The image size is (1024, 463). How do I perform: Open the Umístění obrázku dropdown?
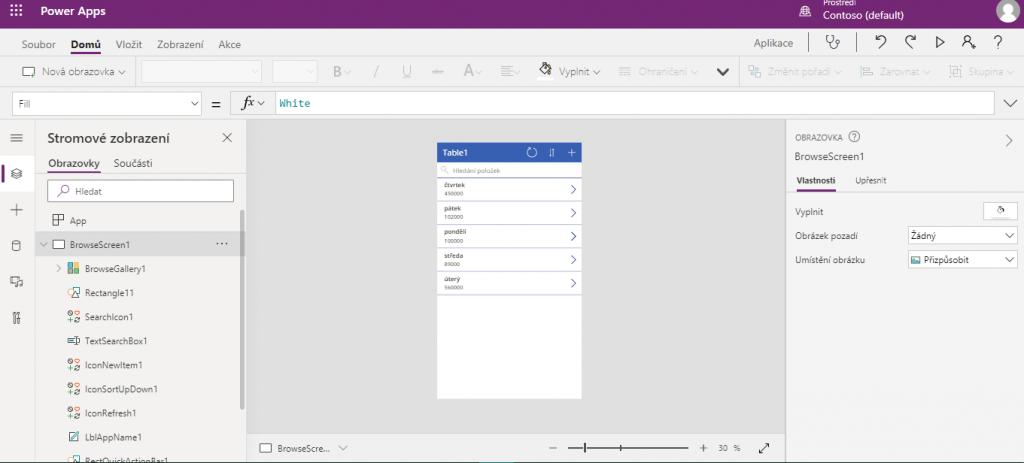pyautogui.click(x=962, y=259)
